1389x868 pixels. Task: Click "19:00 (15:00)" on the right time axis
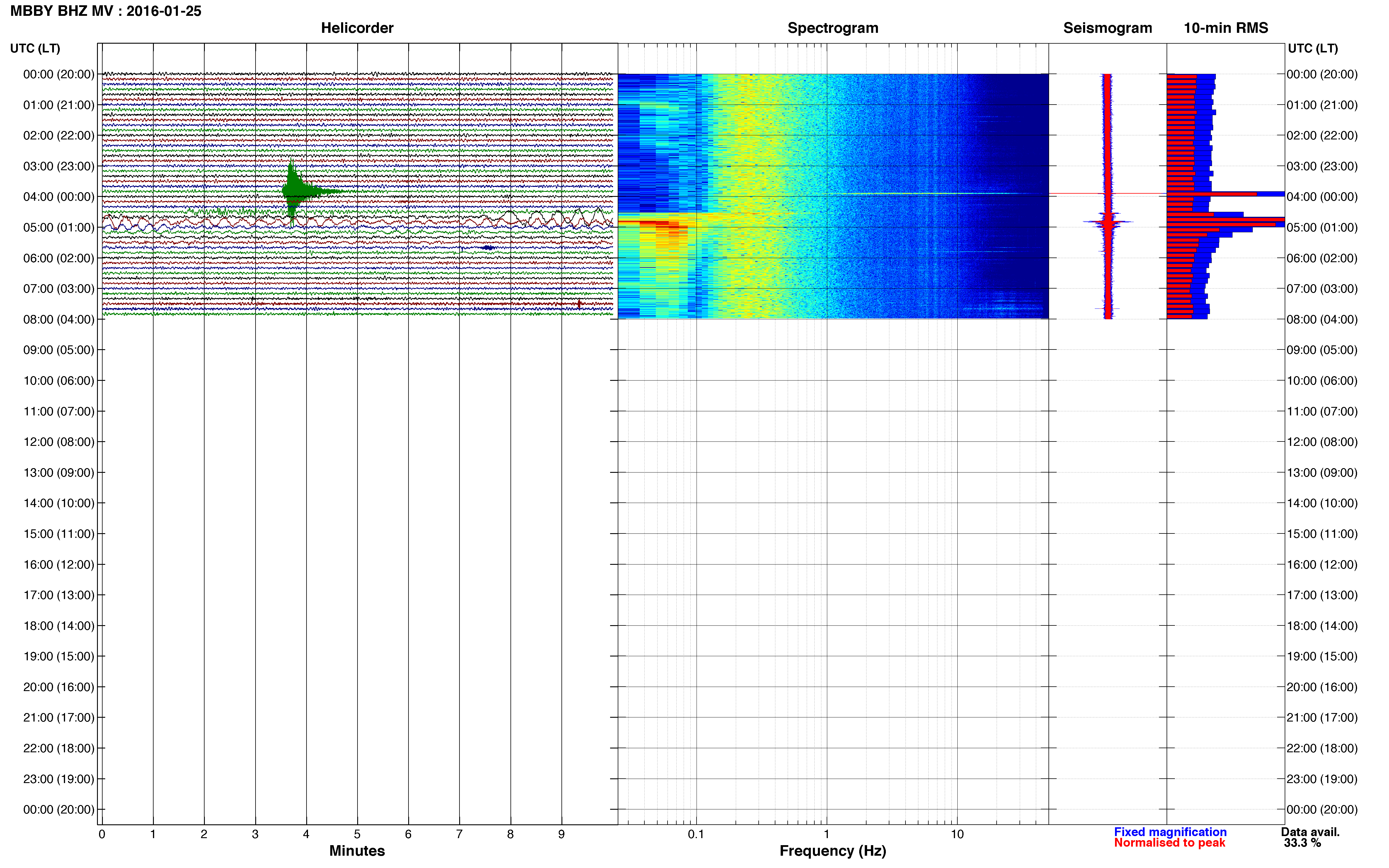click(x=1322, y=656)
